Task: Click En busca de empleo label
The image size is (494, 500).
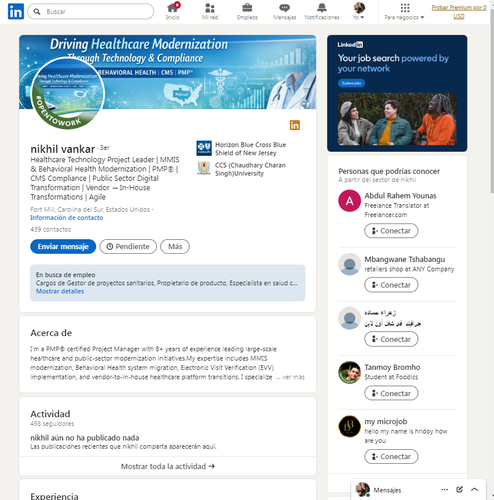Action: pyautogui.click(x=66, y=275)
